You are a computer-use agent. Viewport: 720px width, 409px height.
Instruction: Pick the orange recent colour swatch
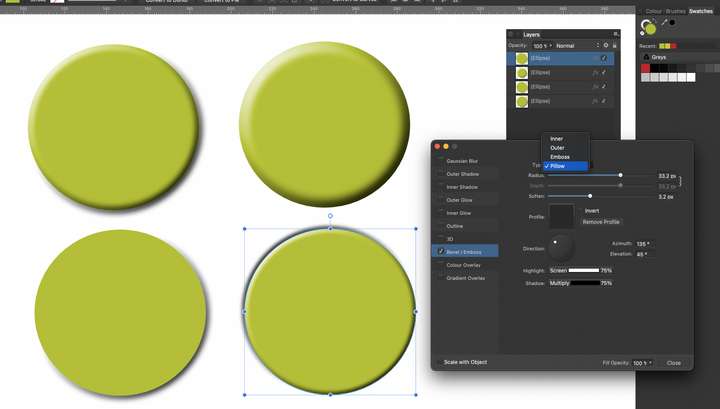tap(668, 46)
